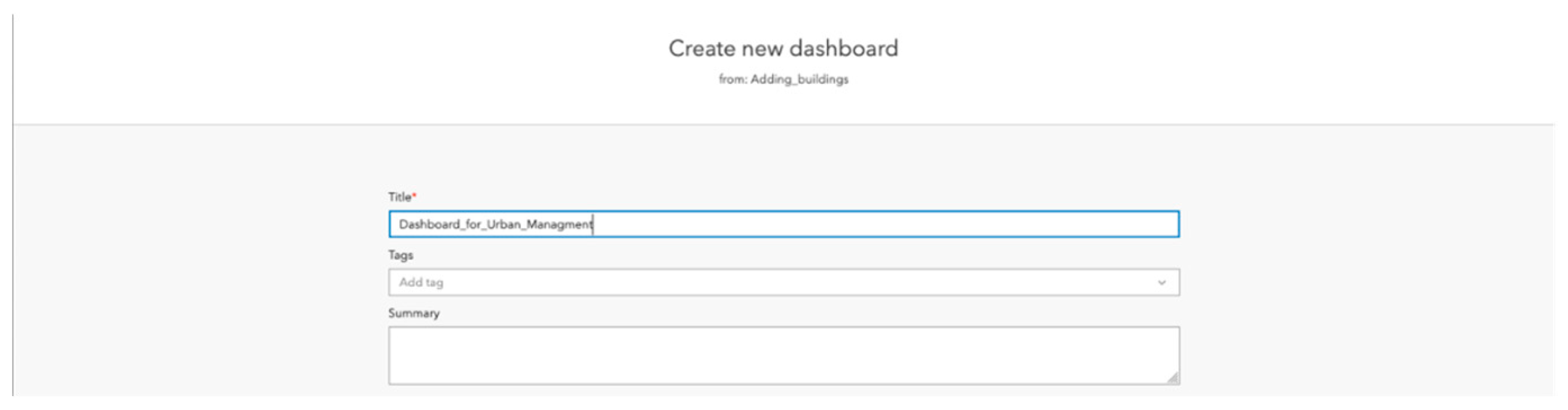The image size is (1568, 410).
Task: Click the "Add tag" placeholder text
Action: (421, 283)
